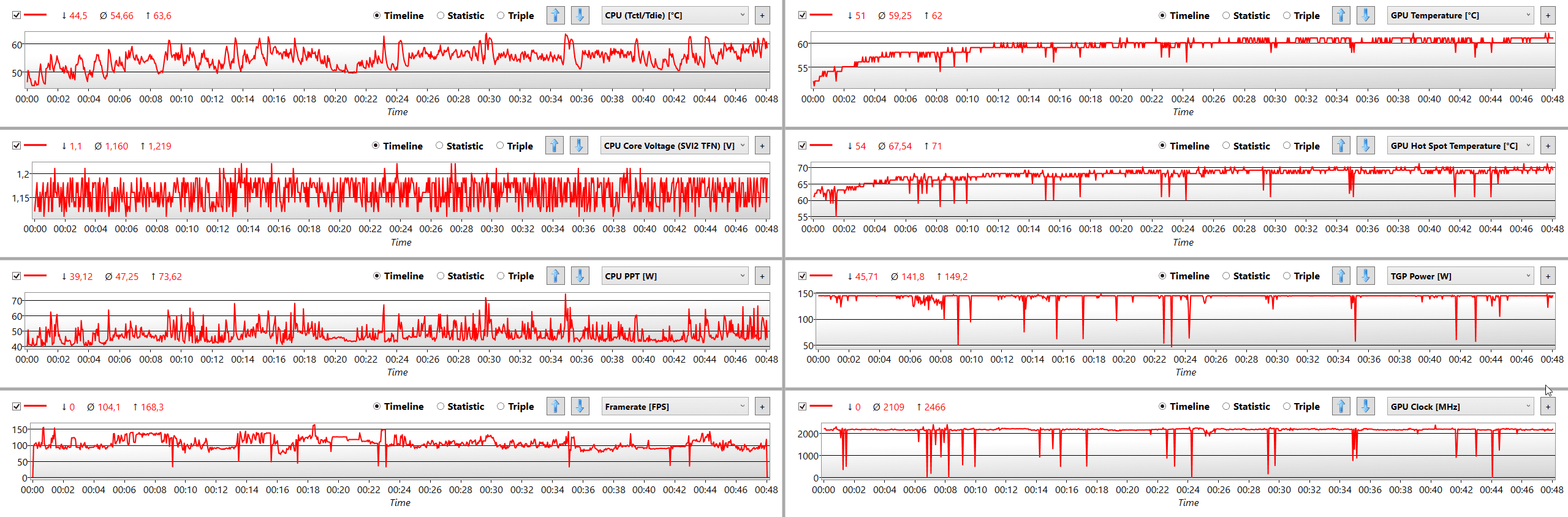Click plus button beside Framerate dropdown
The width and height of the screenshot is (1568, 517).
tap(762, 407)
